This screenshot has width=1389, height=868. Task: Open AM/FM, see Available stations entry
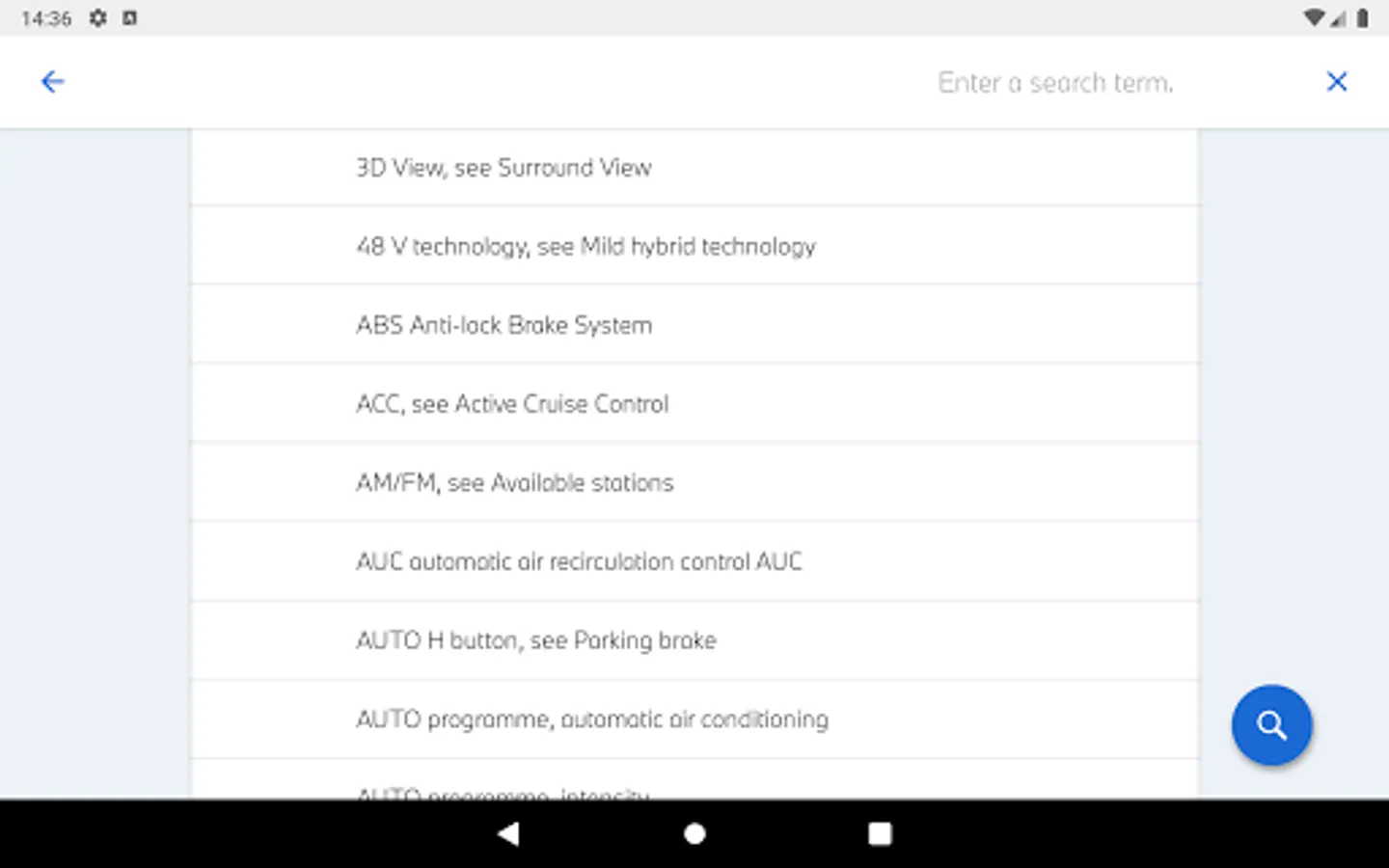(514, 483)
